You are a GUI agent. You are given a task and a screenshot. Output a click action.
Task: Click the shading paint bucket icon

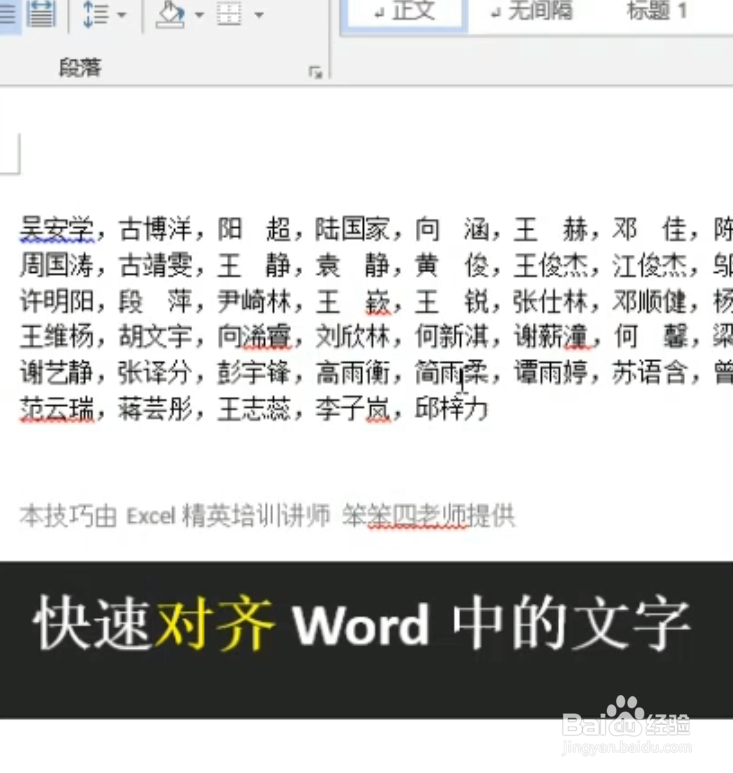[x=170, y=14]
